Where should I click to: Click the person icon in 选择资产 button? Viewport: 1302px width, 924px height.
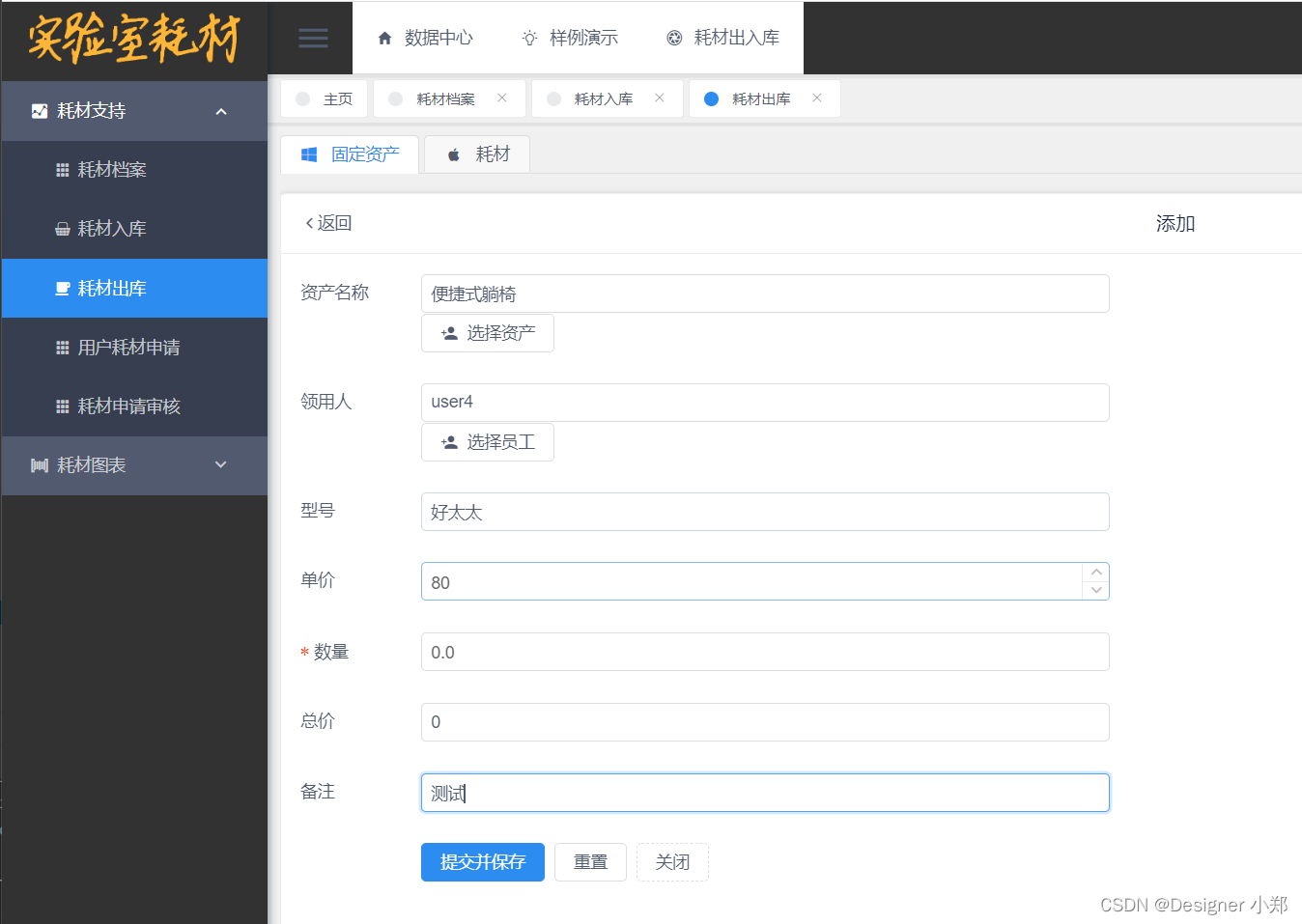pos(449,333)
